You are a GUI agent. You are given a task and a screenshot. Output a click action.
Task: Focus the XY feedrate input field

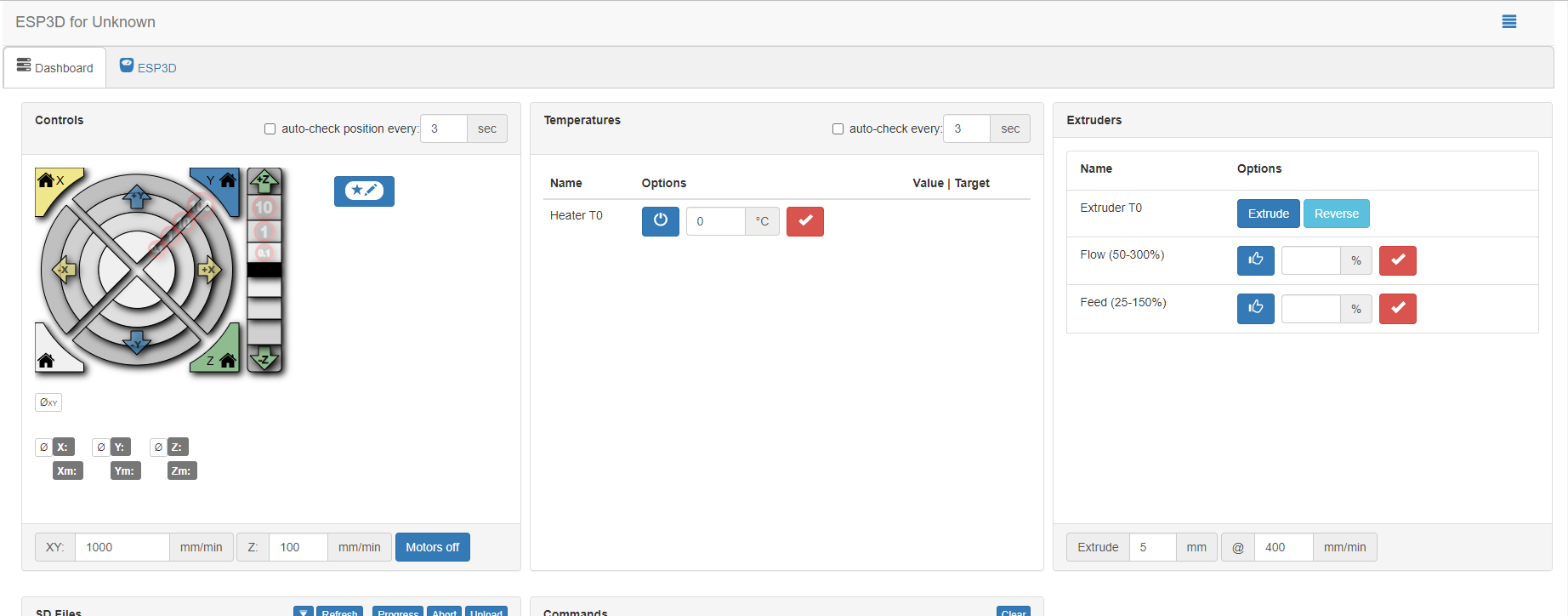click(122, 547)
